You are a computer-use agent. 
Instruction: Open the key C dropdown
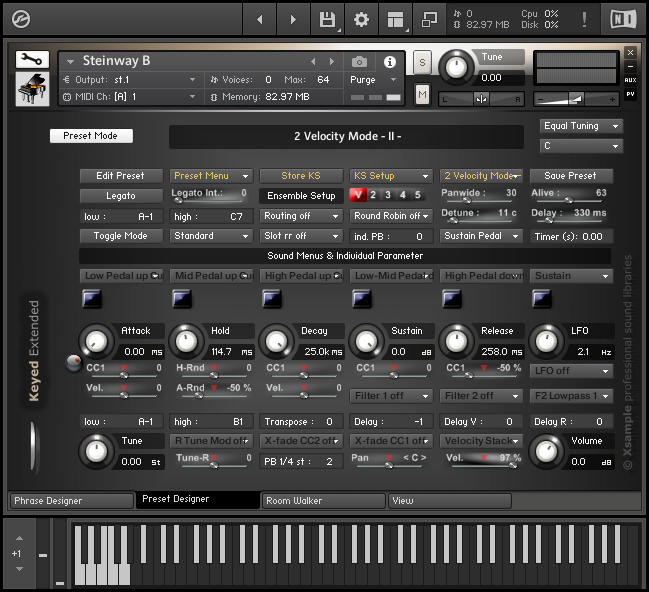click(x=581, y=146)
